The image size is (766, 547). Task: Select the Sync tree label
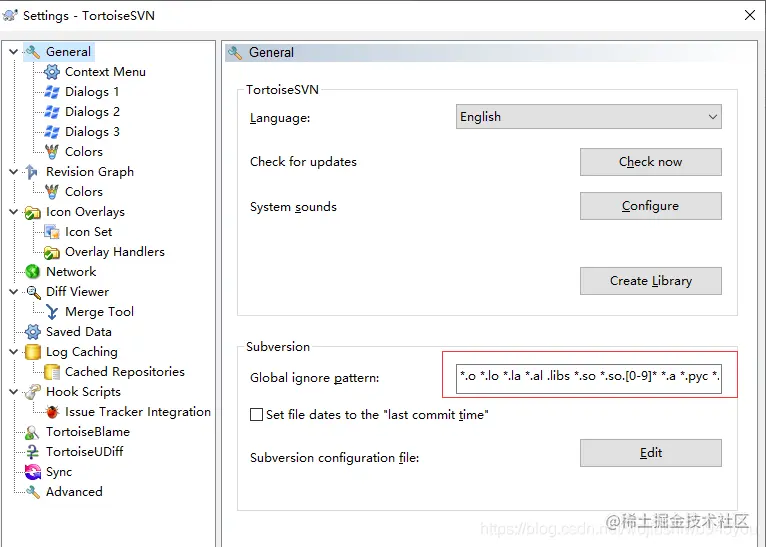click(59, 472)
